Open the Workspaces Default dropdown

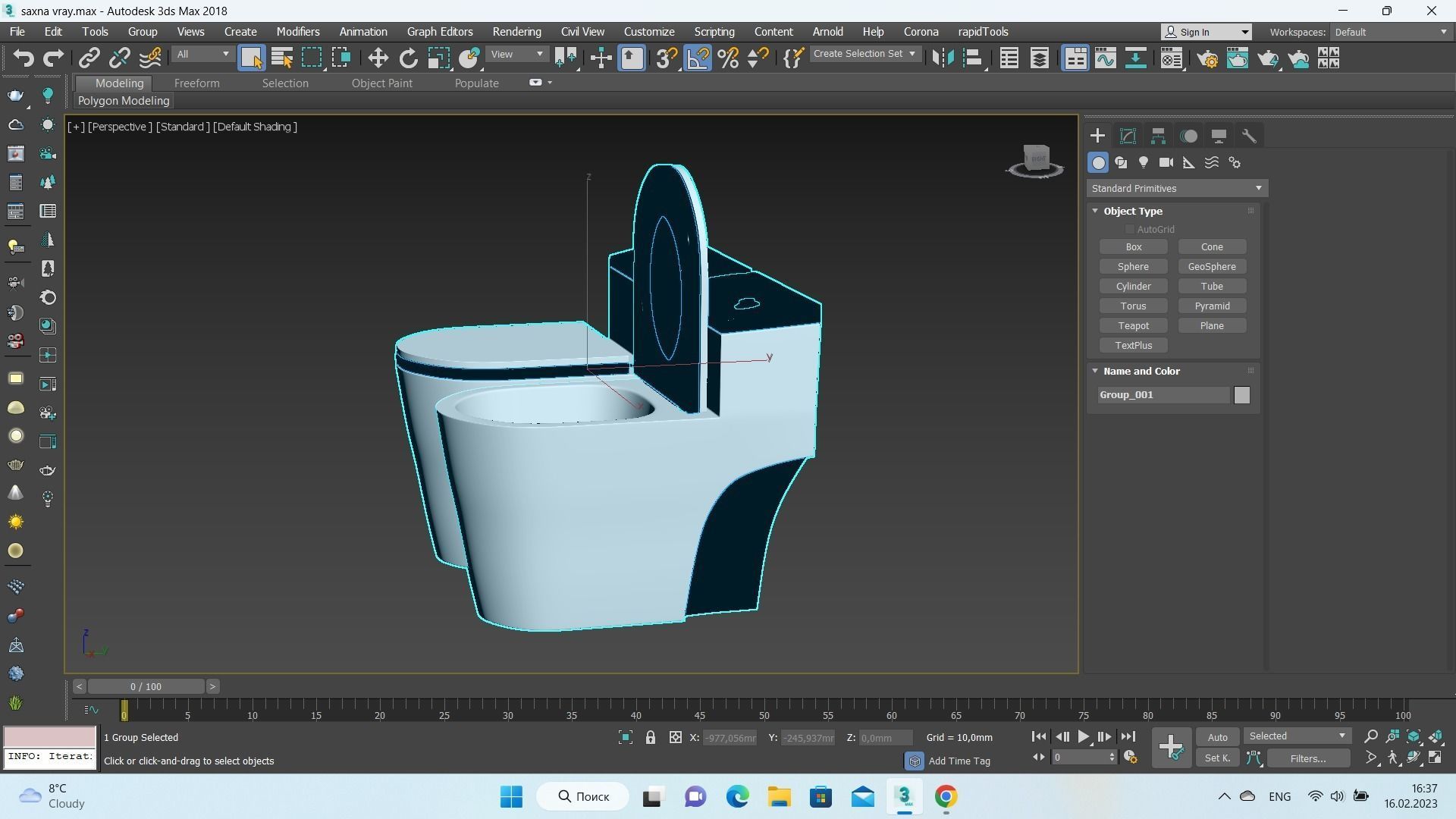[x=1390, y=32]
